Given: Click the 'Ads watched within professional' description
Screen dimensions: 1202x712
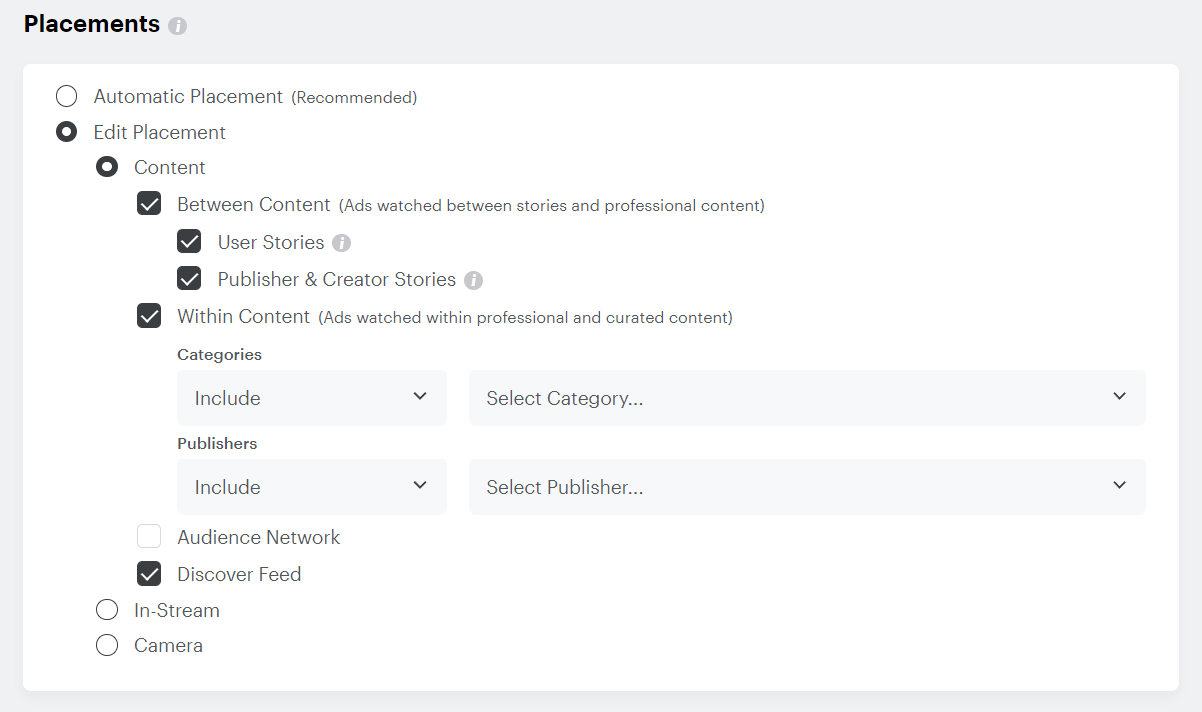Looking at the screenshot, I should pyautogui.click(x=526, y=318).
